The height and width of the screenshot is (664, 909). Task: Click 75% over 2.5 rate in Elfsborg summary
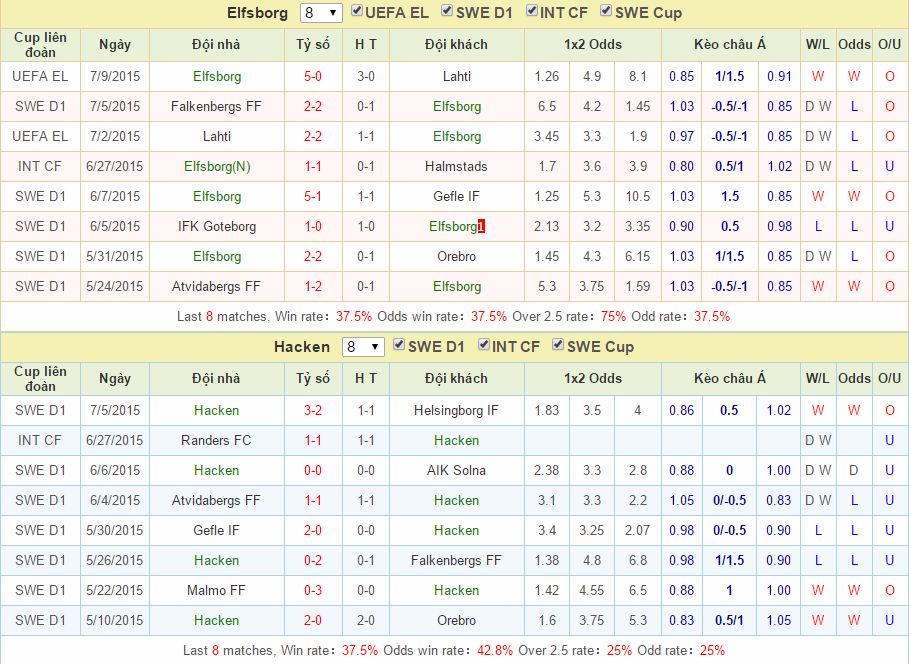click(x=613, y=317)
